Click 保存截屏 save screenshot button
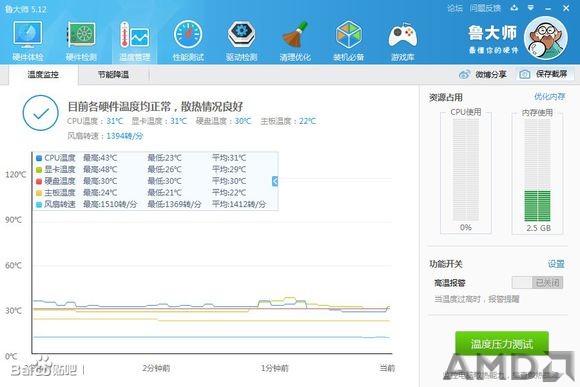Viewport: 580px width, 387px height. coord(545,74)
